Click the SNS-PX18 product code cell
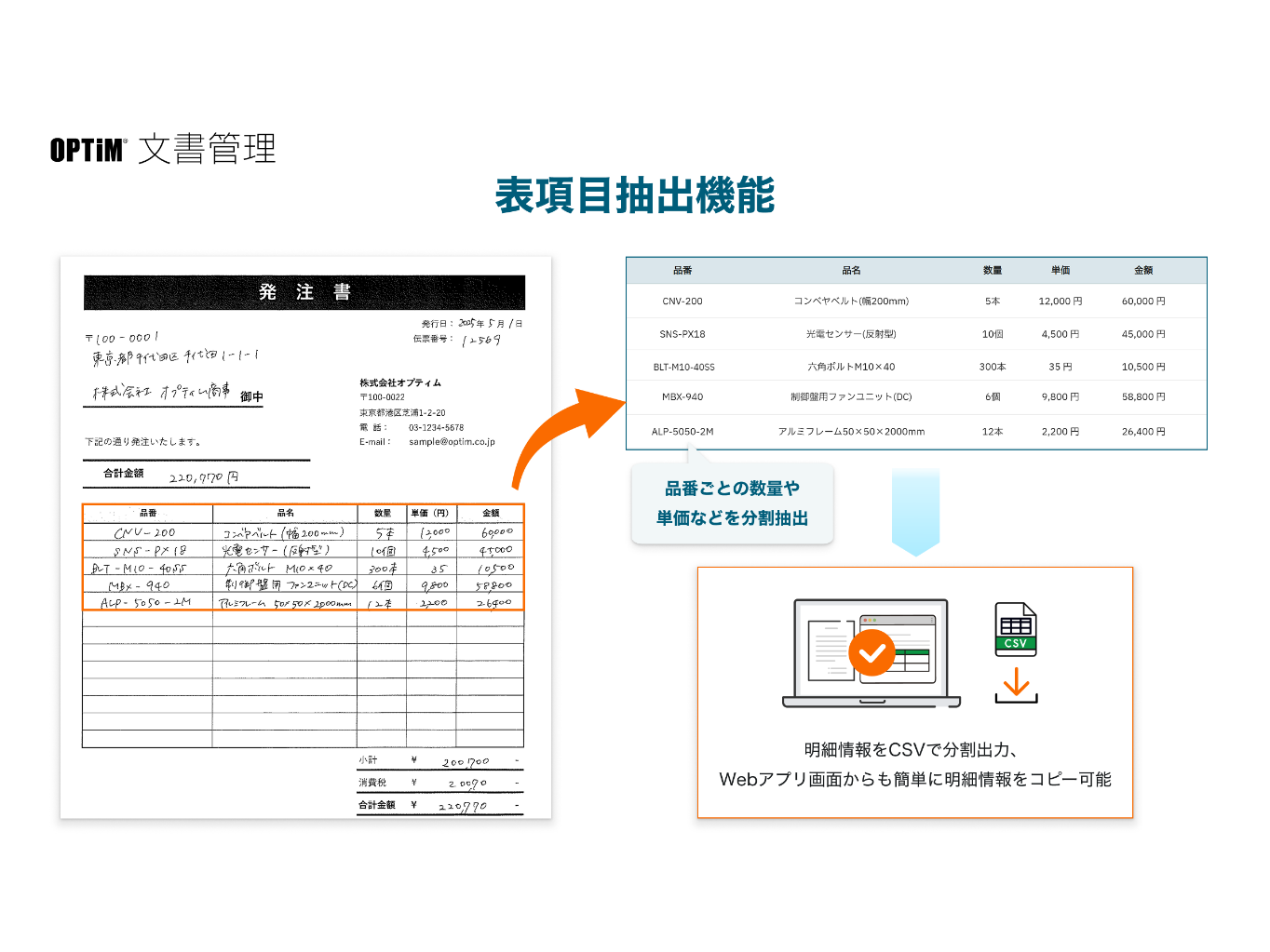This screenshot has height=952, width=1270. [x=682, y=334]
